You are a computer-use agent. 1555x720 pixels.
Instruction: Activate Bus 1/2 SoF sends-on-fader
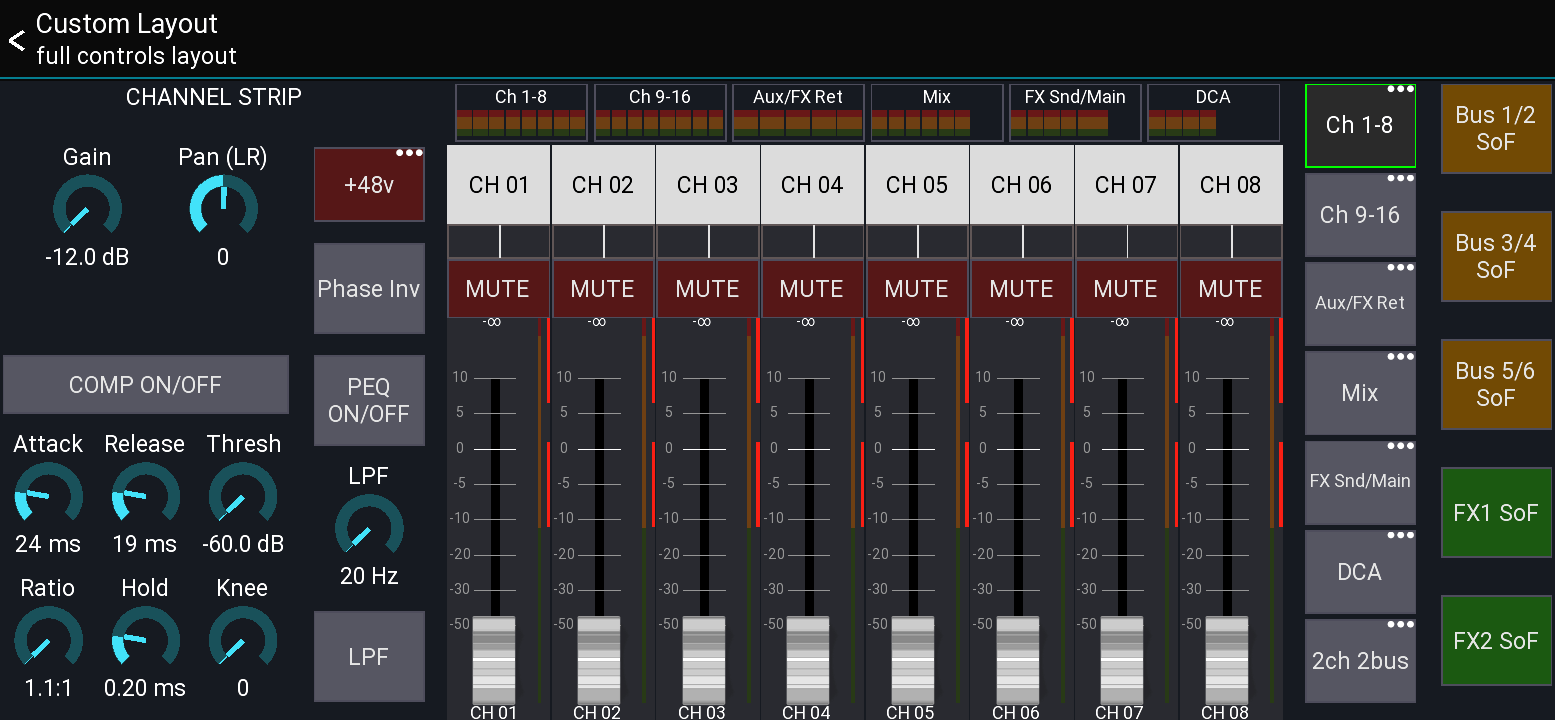tap(1496, 128)
